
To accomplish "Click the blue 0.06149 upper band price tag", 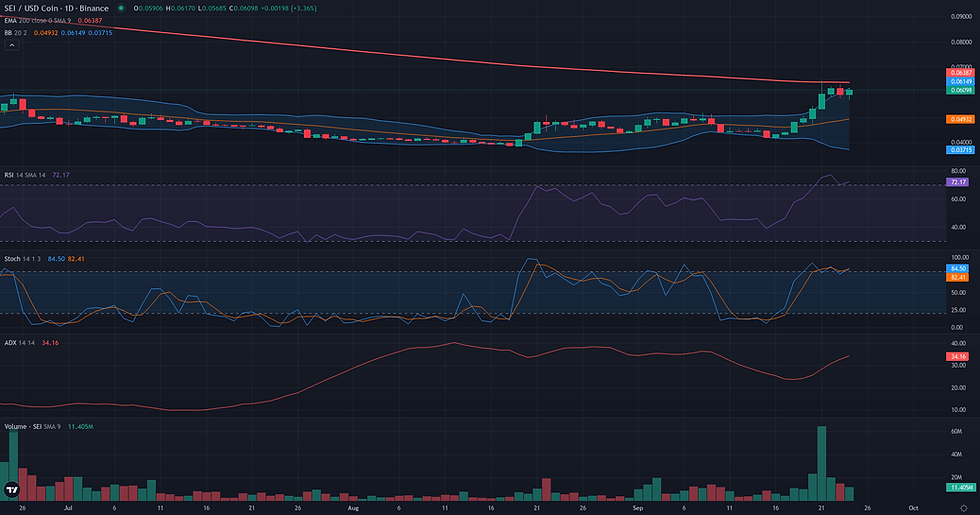I will pos(960,81).
